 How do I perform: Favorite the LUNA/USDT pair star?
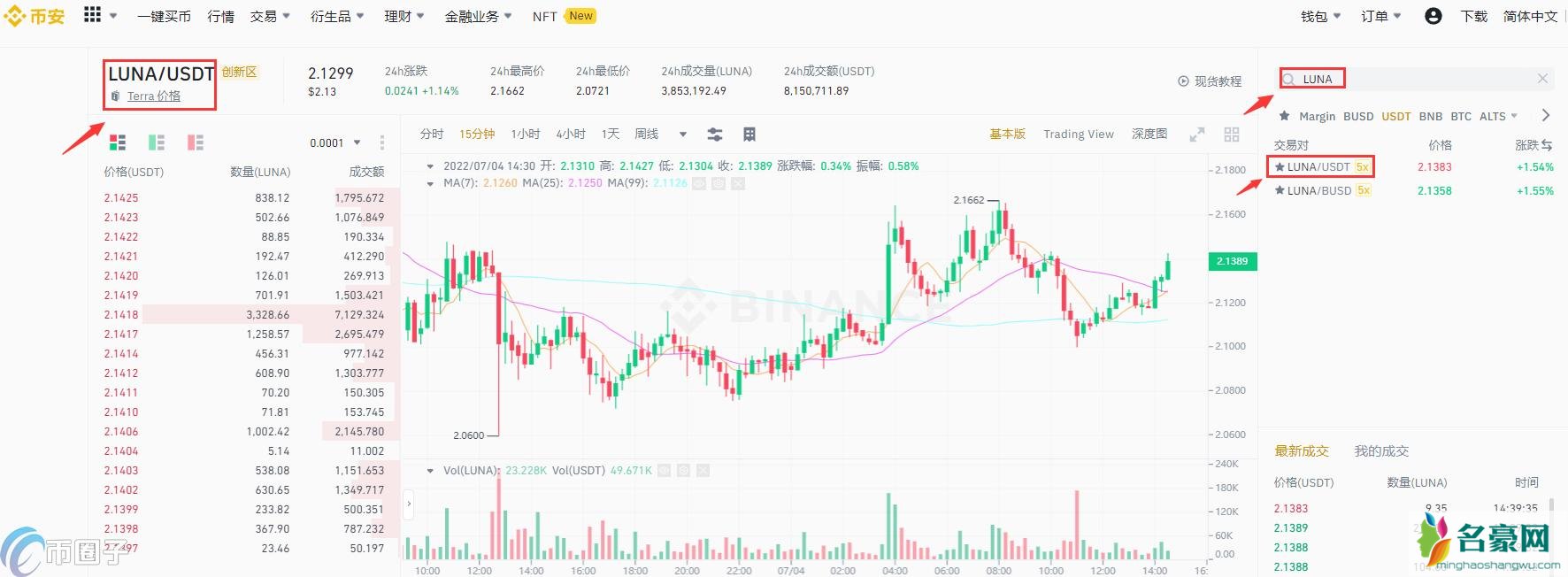pyautogui.click(x=1280, y=166)
